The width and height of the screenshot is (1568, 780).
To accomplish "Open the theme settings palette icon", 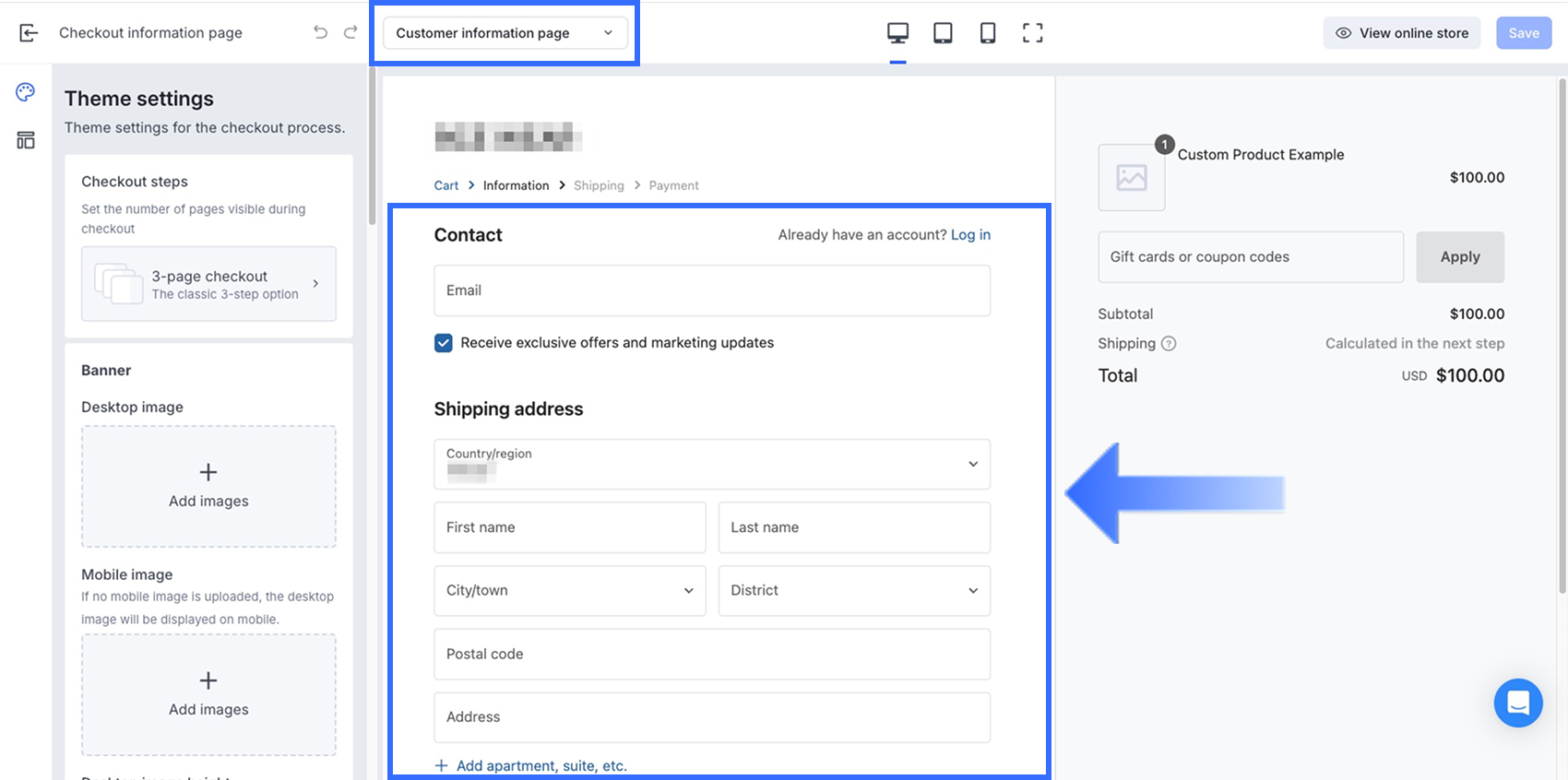I will pos(26,92).
